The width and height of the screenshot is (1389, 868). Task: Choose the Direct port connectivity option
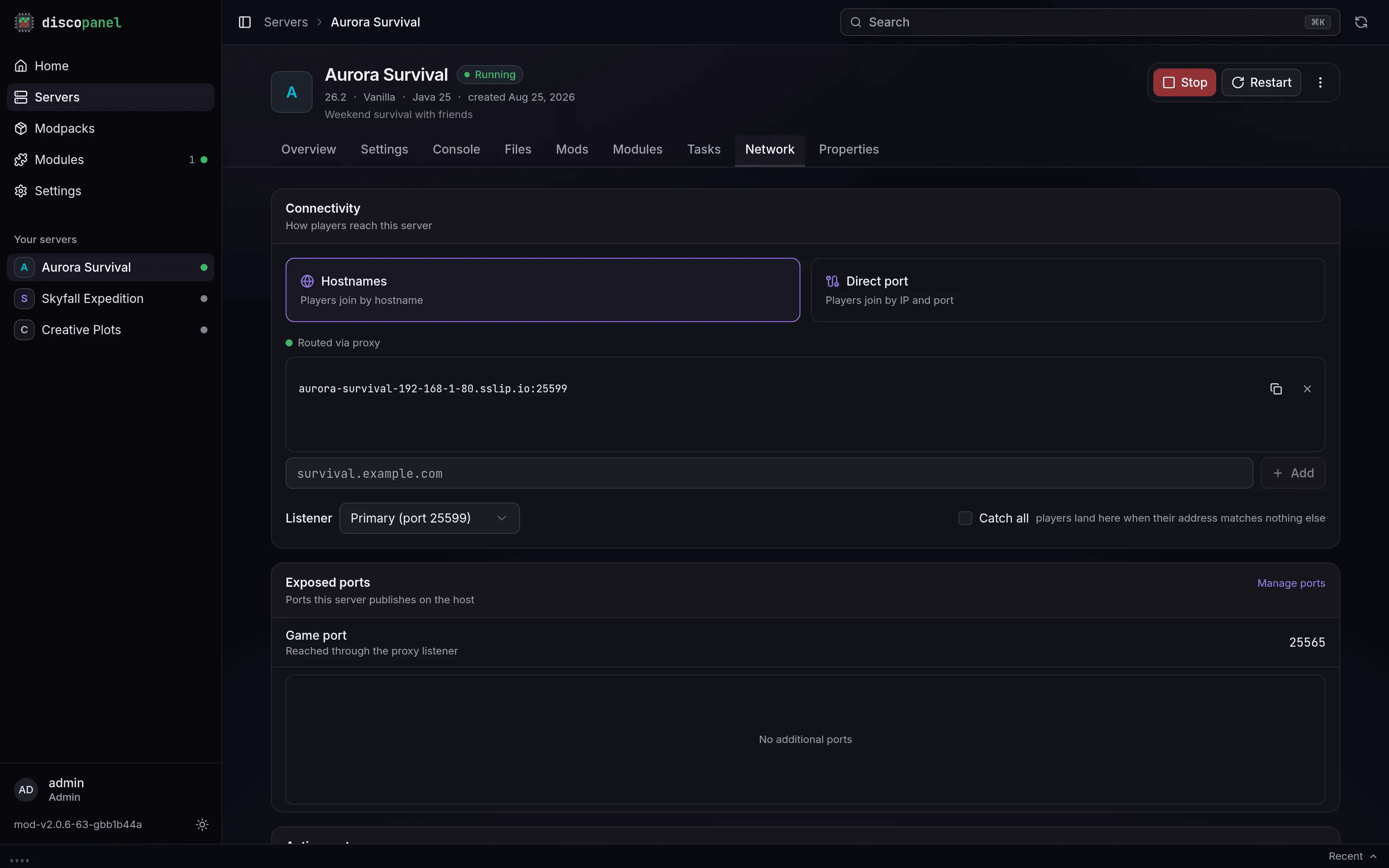[1068, 290]
